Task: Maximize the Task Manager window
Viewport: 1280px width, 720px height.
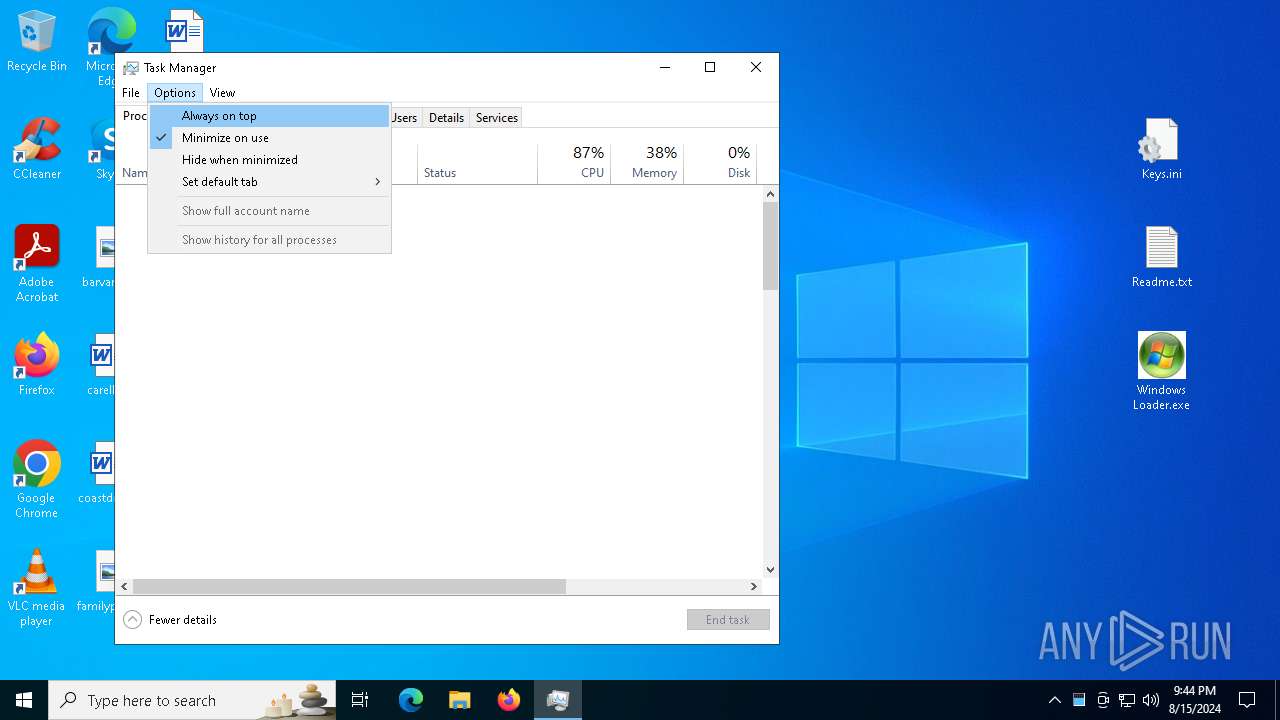Action: (x=710, y=68)
